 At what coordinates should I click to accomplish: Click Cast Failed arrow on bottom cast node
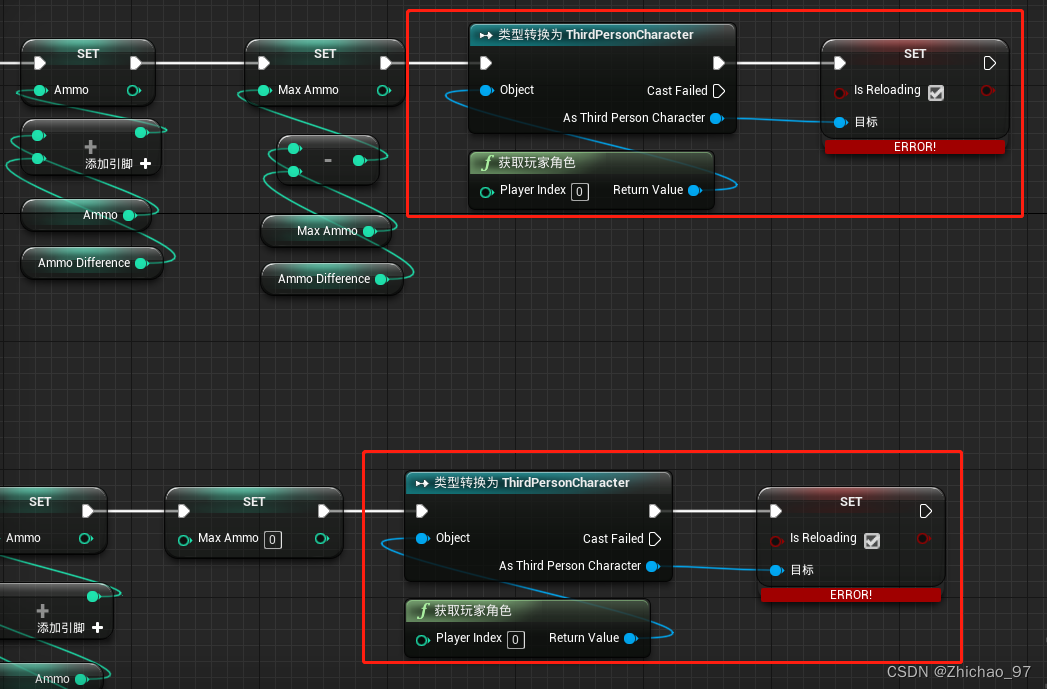pos(656,538)
